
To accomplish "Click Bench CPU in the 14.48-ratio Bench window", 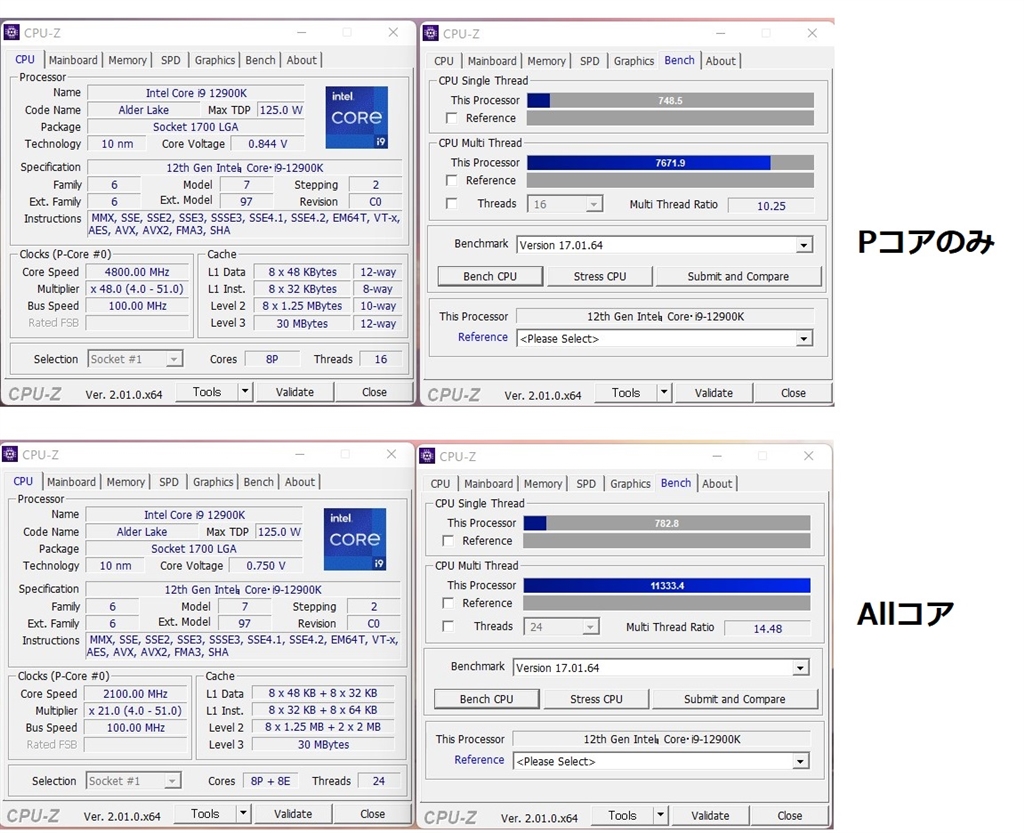I will pyautogui.click(x=487, y=699).
